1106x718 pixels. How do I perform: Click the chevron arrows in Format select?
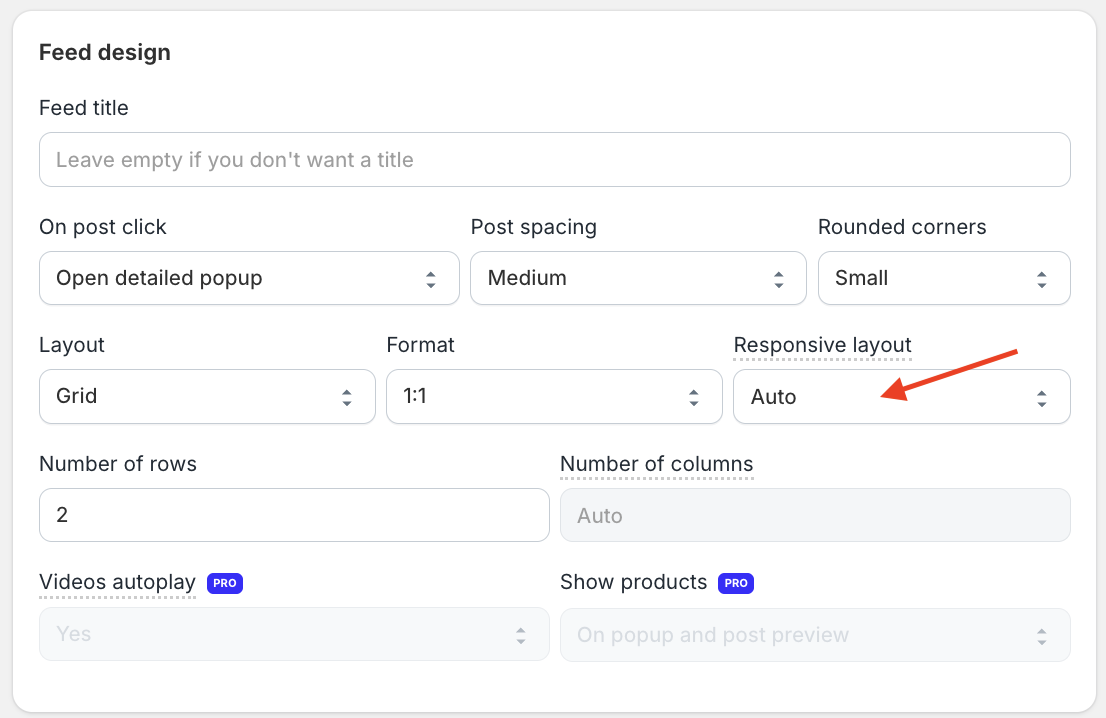point(694,397)
